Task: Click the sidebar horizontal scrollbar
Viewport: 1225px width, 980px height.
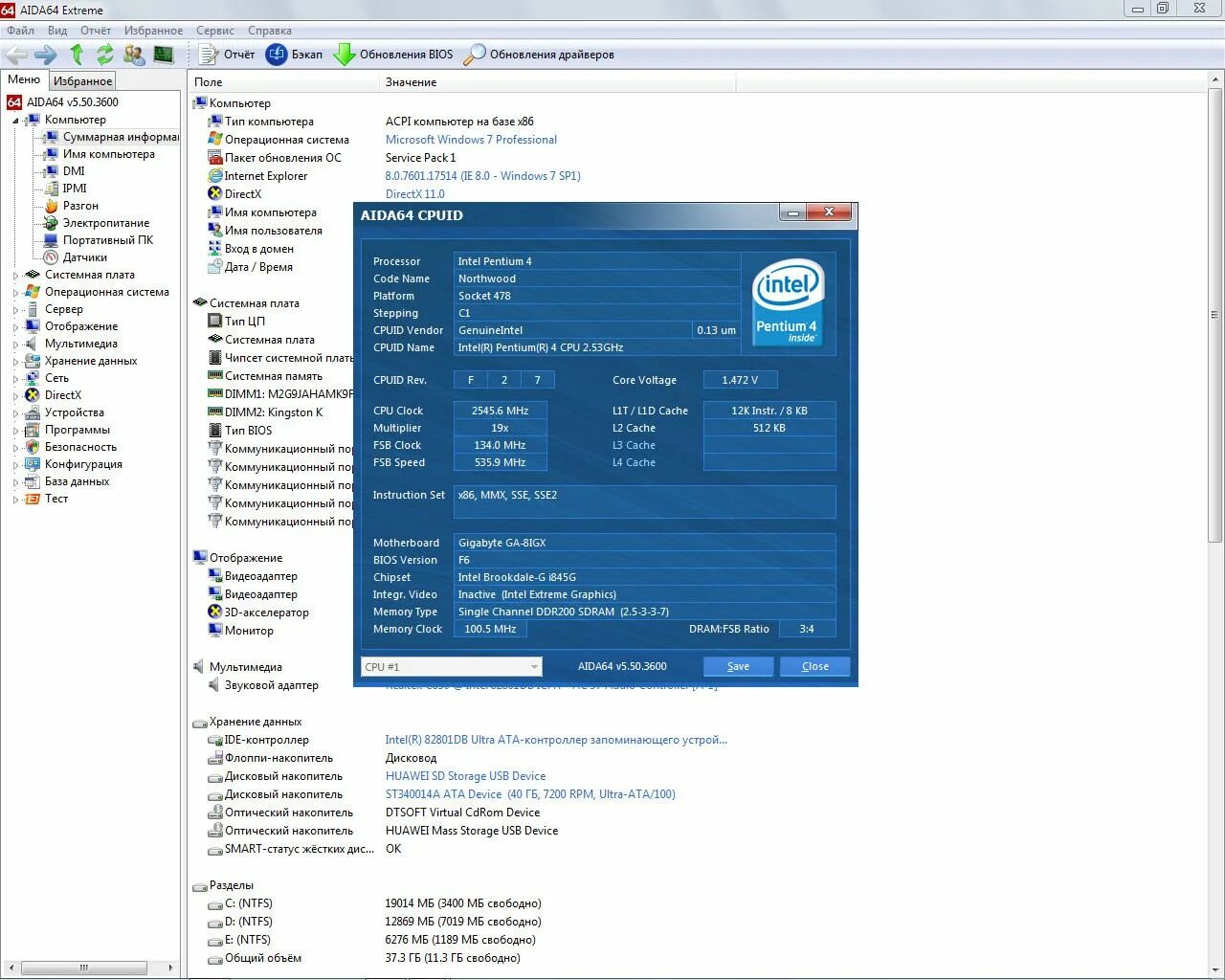Action: (x=84, y=968)
